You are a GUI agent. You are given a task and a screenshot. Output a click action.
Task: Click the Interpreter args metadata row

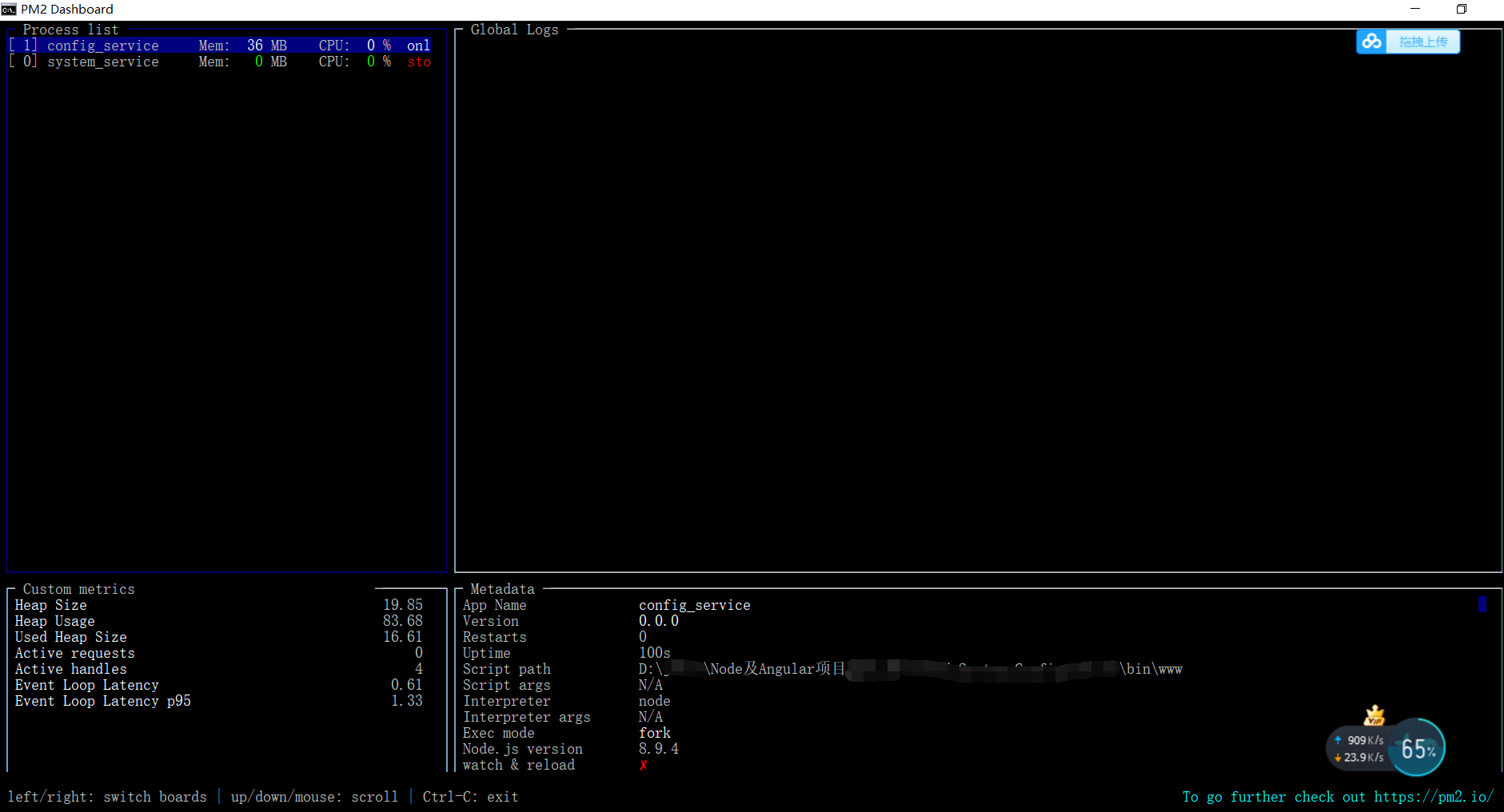point(562,717)
